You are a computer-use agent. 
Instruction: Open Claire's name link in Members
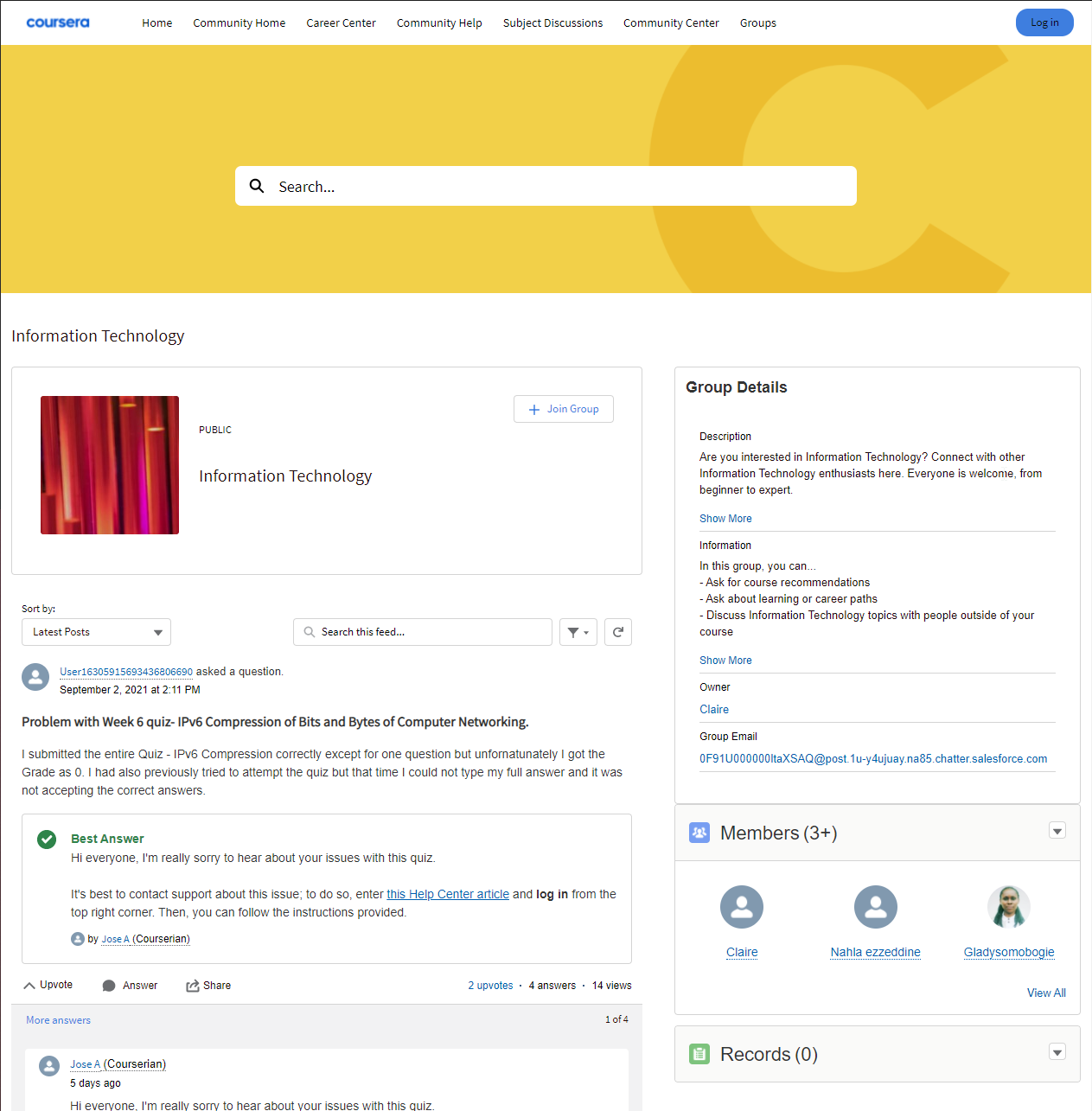[742, 952]
